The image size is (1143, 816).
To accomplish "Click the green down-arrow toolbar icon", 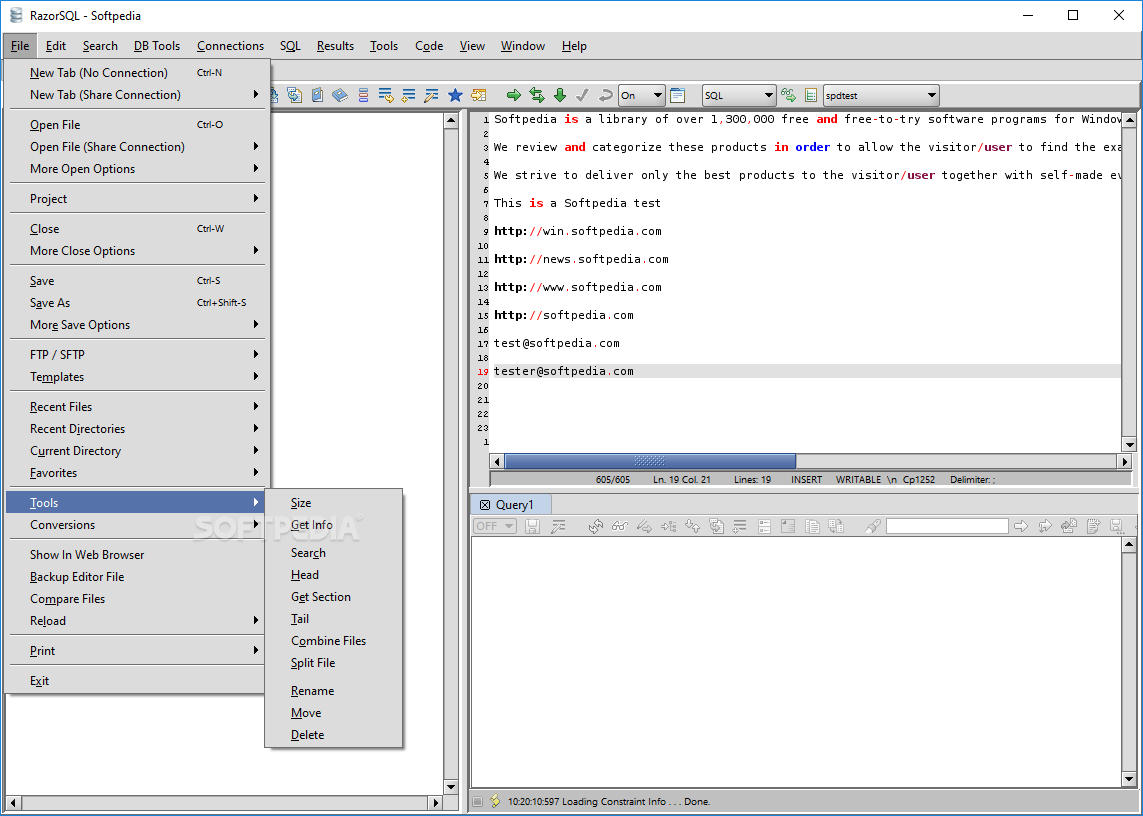I will pos(560,96).
